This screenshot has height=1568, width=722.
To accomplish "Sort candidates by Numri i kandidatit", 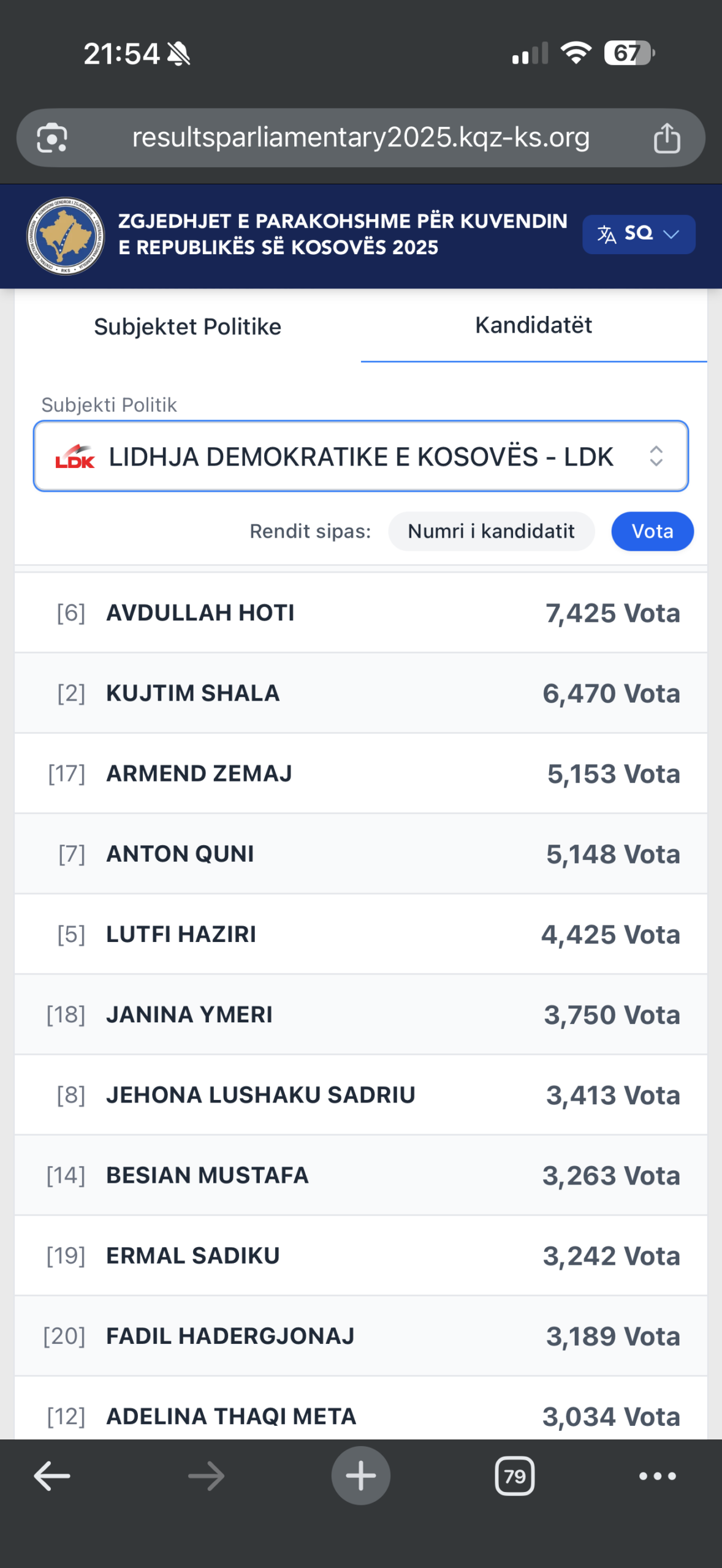I will tap(491, 531).
